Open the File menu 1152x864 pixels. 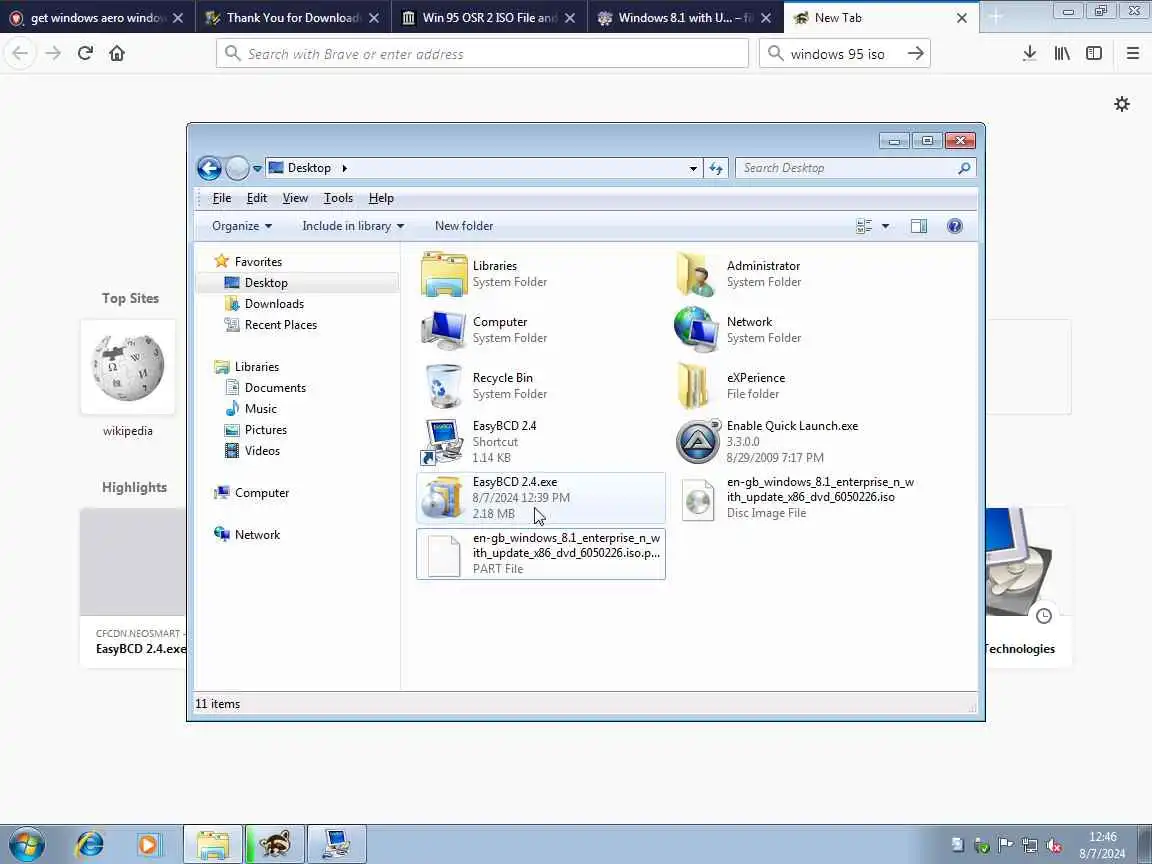pyautogui.click(x=222, y=198)
